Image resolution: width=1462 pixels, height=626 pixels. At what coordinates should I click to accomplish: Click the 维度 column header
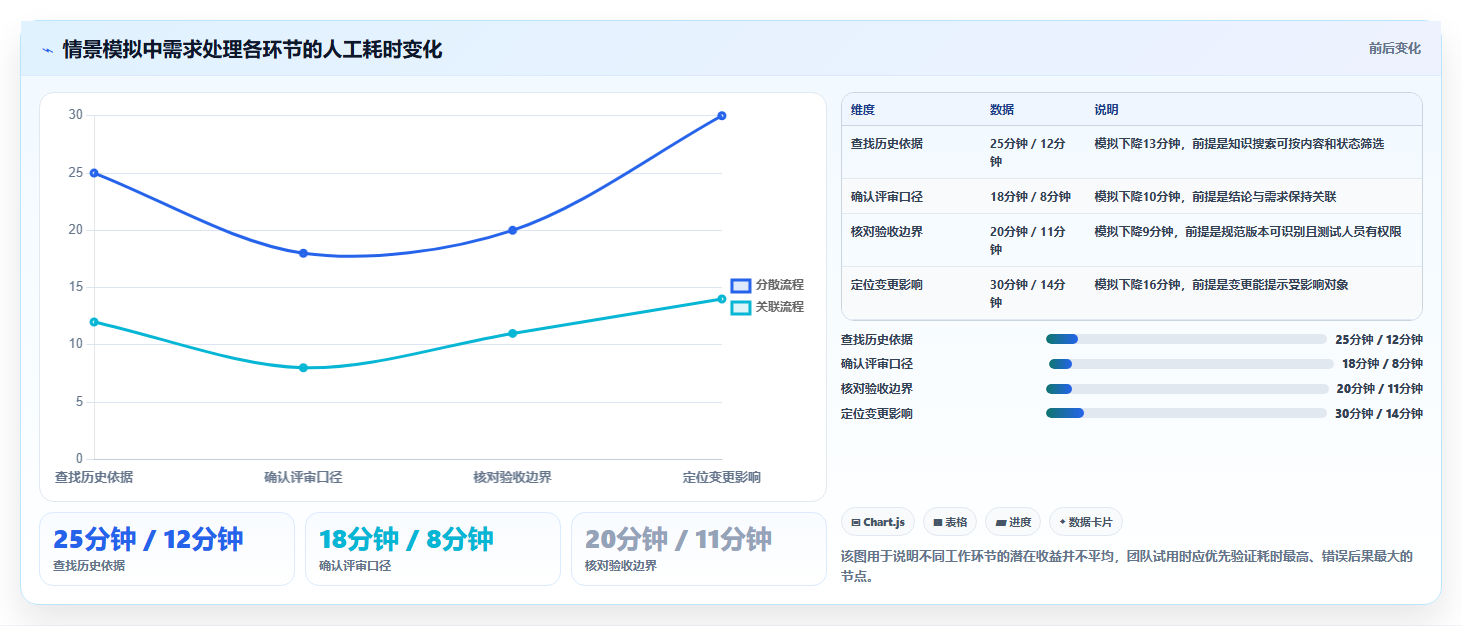pyautogui.click(x=863, y=110)
